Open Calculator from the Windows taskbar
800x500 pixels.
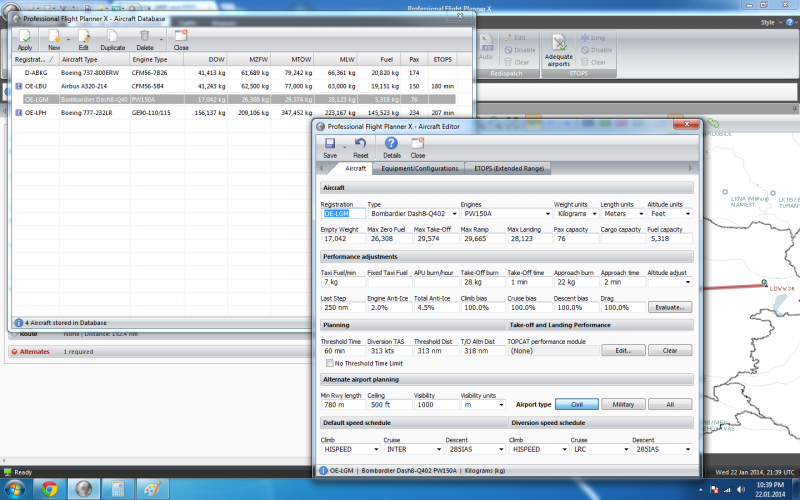coord(118,489)
